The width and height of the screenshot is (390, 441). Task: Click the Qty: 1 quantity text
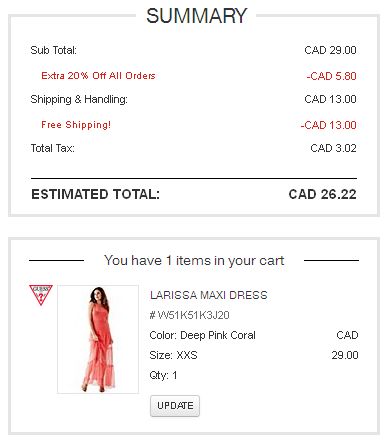pyautogui.click(x=163, y=375)
